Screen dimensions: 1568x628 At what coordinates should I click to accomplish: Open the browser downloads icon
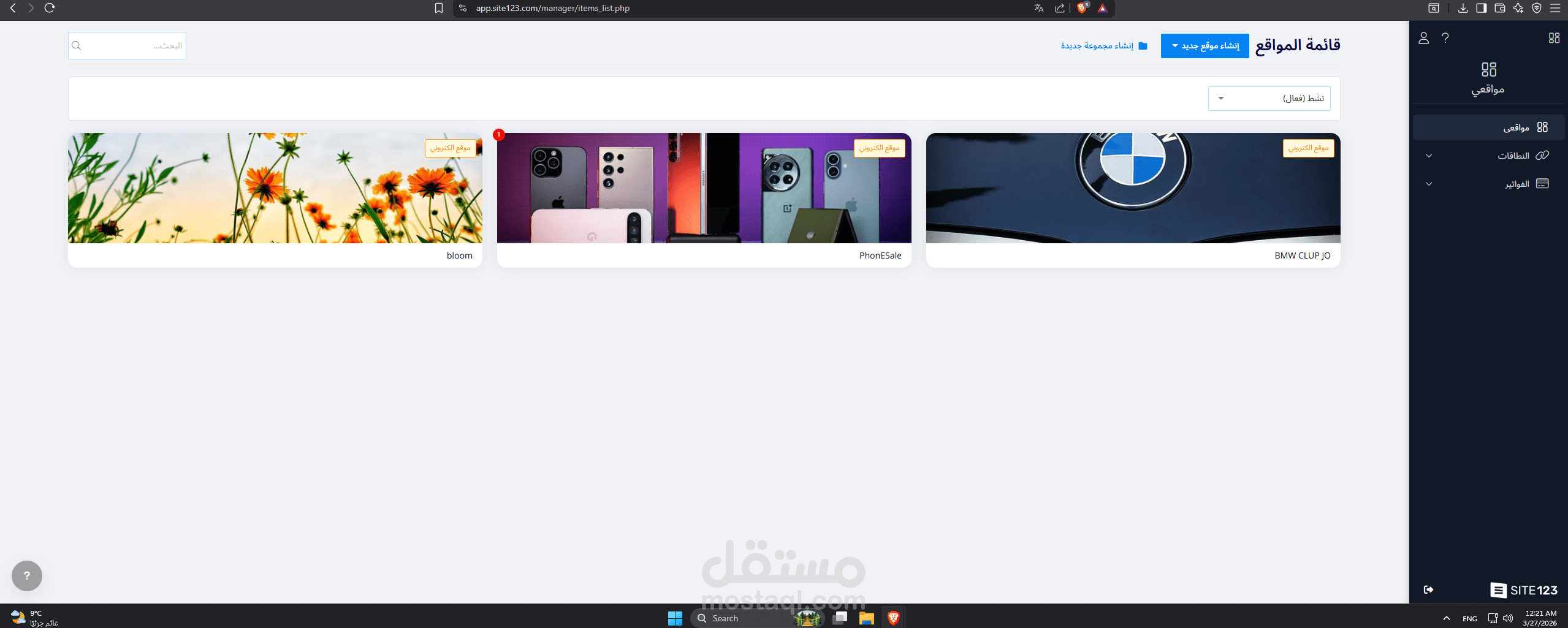(1463, 8)
